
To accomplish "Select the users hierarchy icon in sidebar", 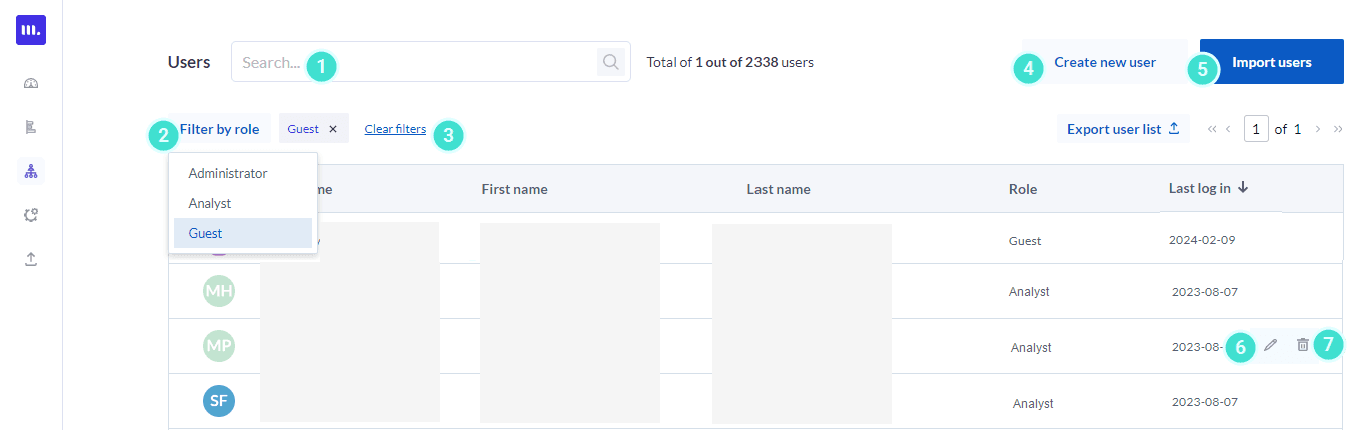I will tap(31, 171).
